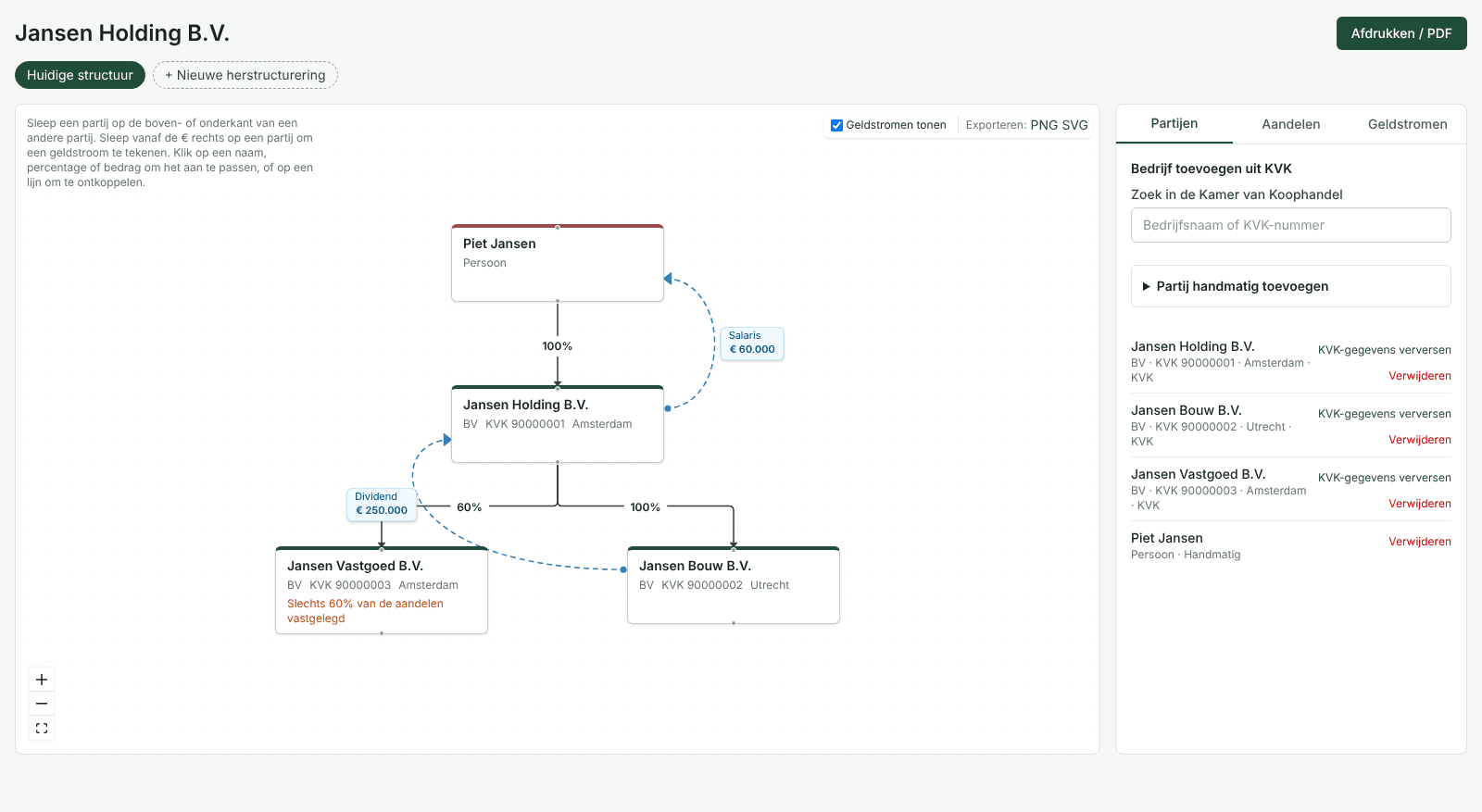1482x812 pixels.
Task: Edit the 100% share label to Jansen Bouw
Action: click(x=646, y=507)
